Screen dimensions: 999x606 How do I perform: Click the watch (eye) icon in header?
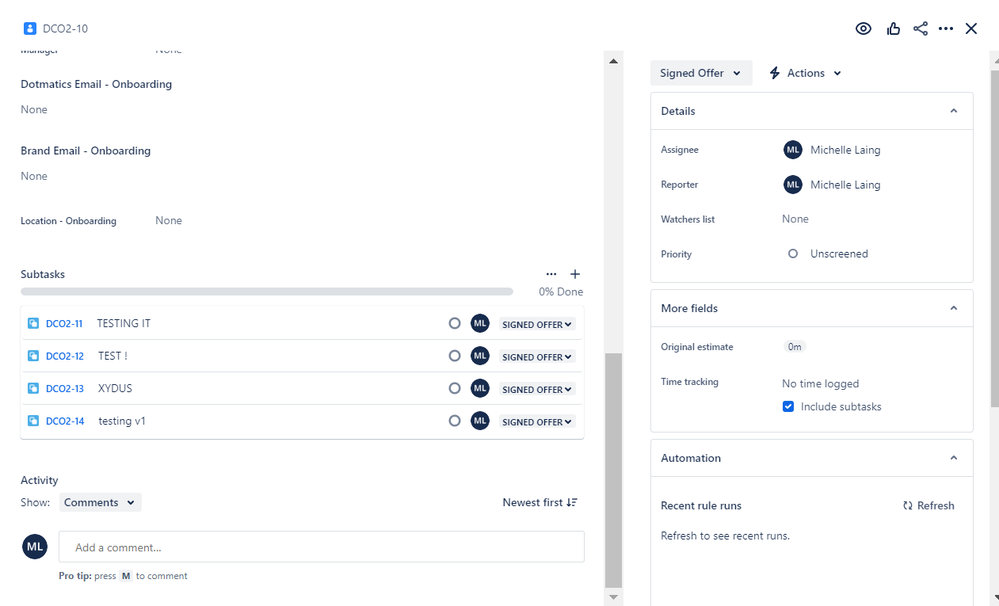point(863,29)
